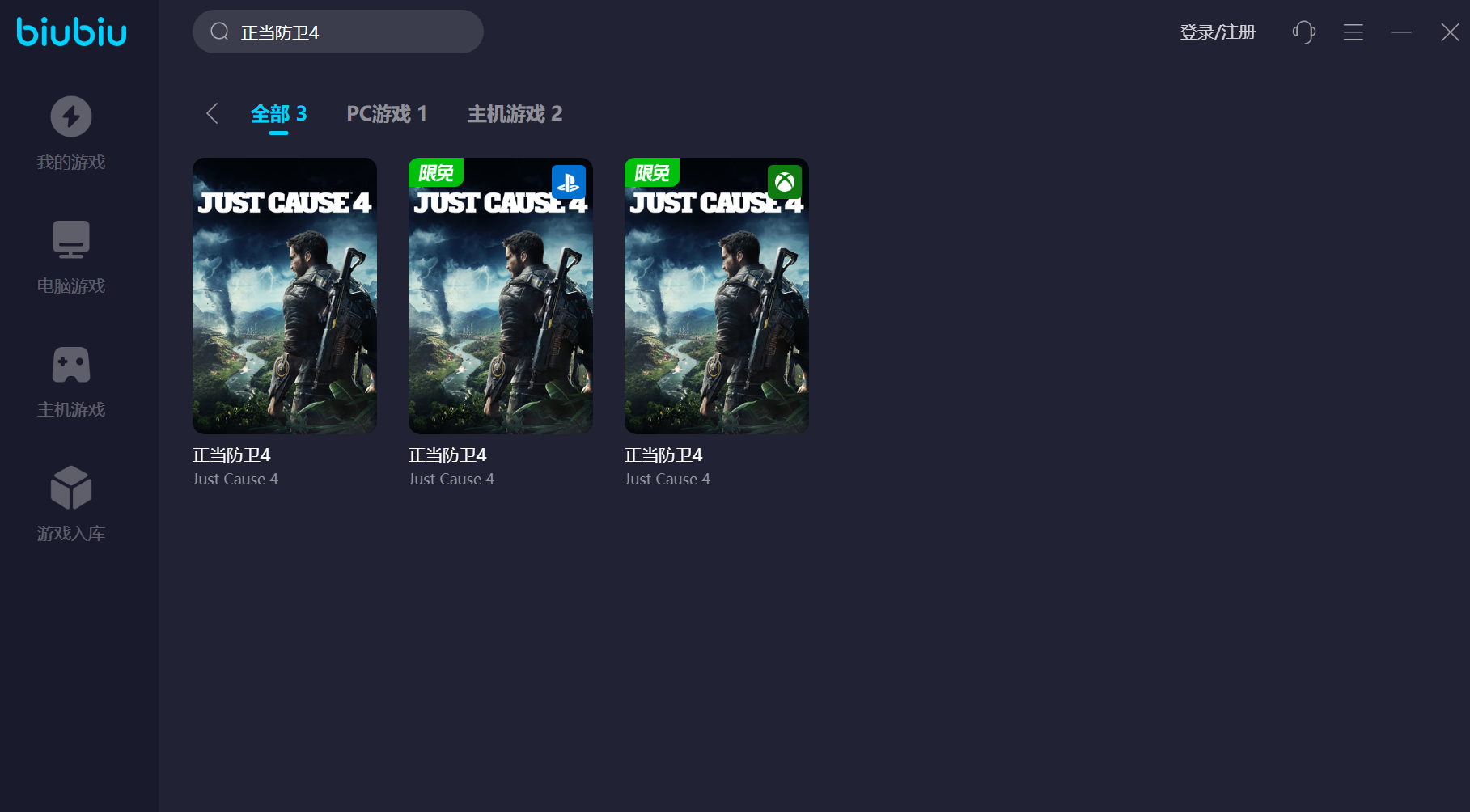Click 正当防卫4 title under Xbox card
The height and width of the screenshot is (812, 1470).
pos(663,455)
